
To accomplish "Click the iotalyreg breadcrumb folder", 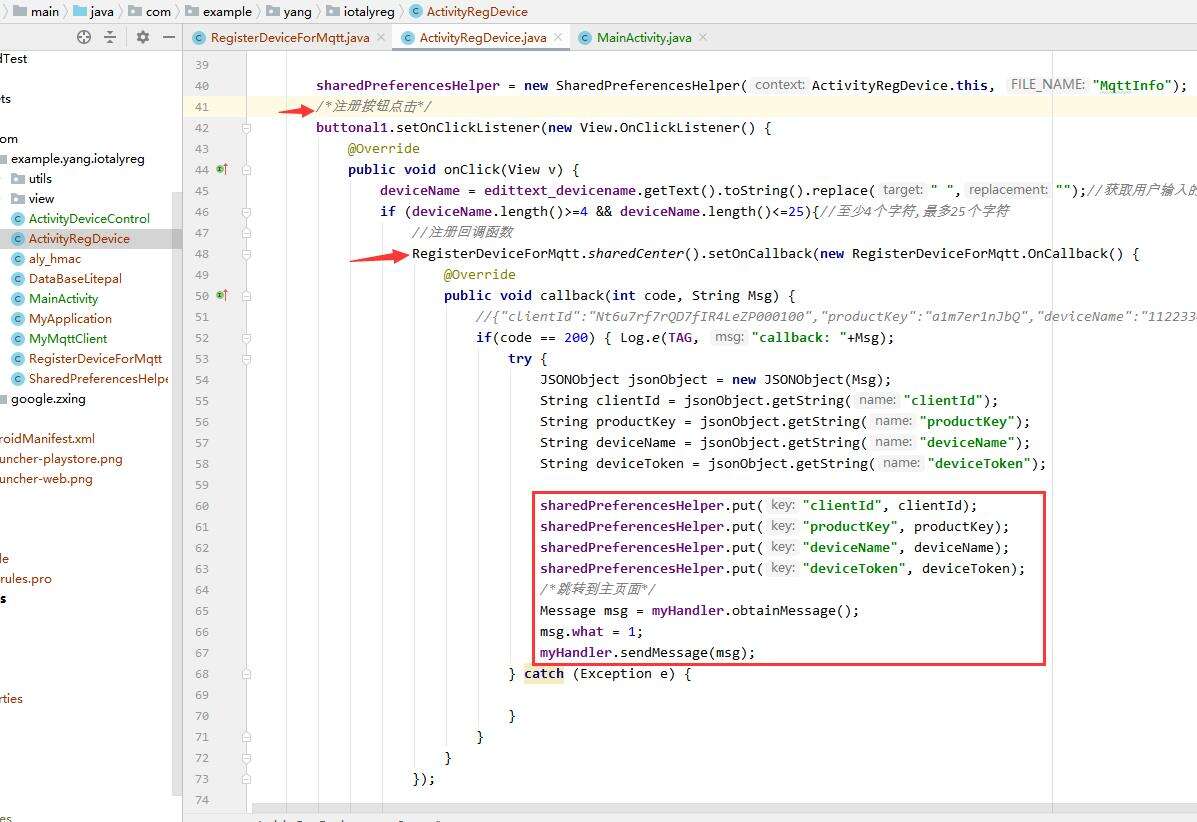I will (x=366, y=12).
